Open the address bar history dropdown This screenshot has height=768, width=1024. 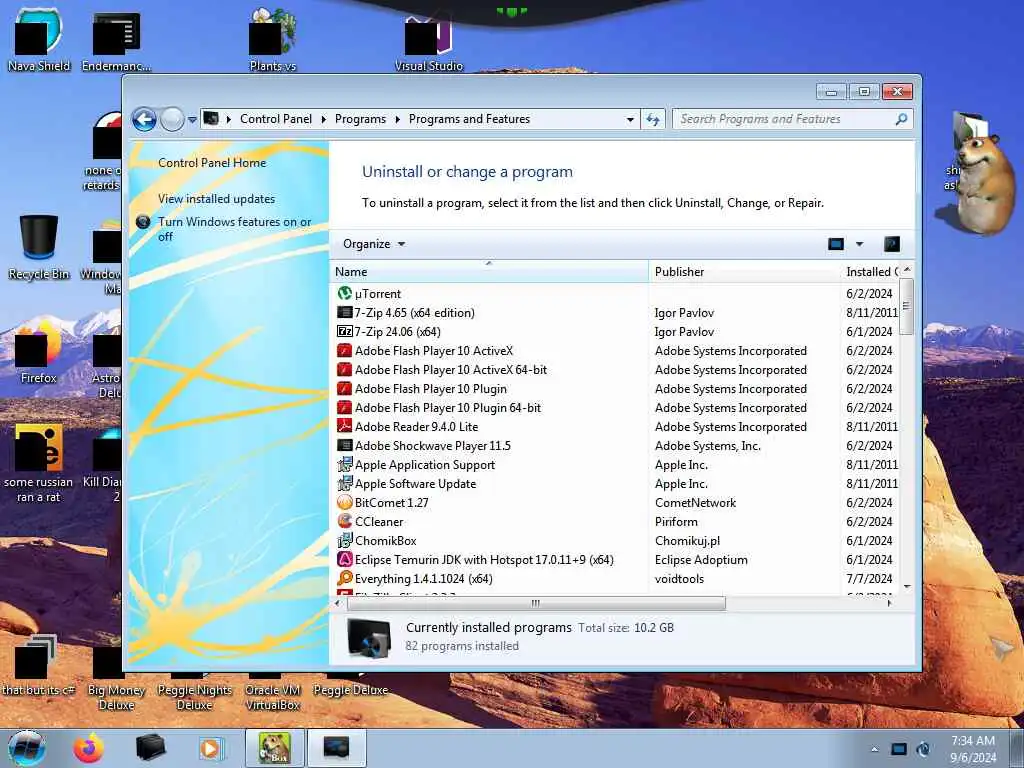click(x=630, y=119)
